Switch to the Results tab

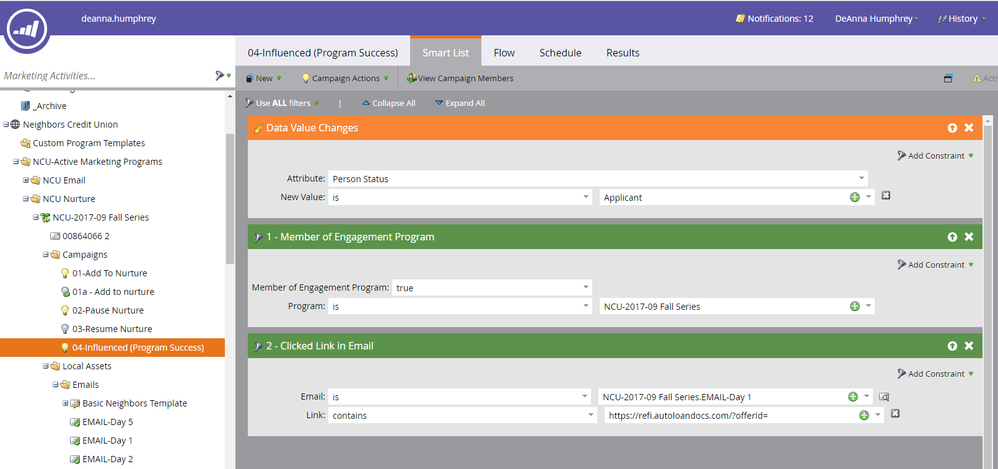(x=622, y=53)
